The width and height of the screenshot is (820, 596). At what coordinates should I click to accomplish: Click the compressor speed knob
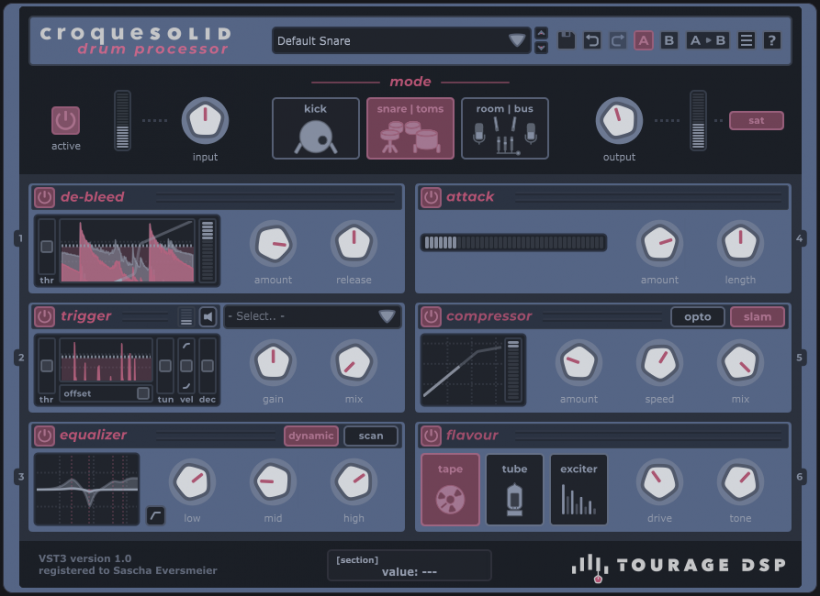tap(659, 363)
